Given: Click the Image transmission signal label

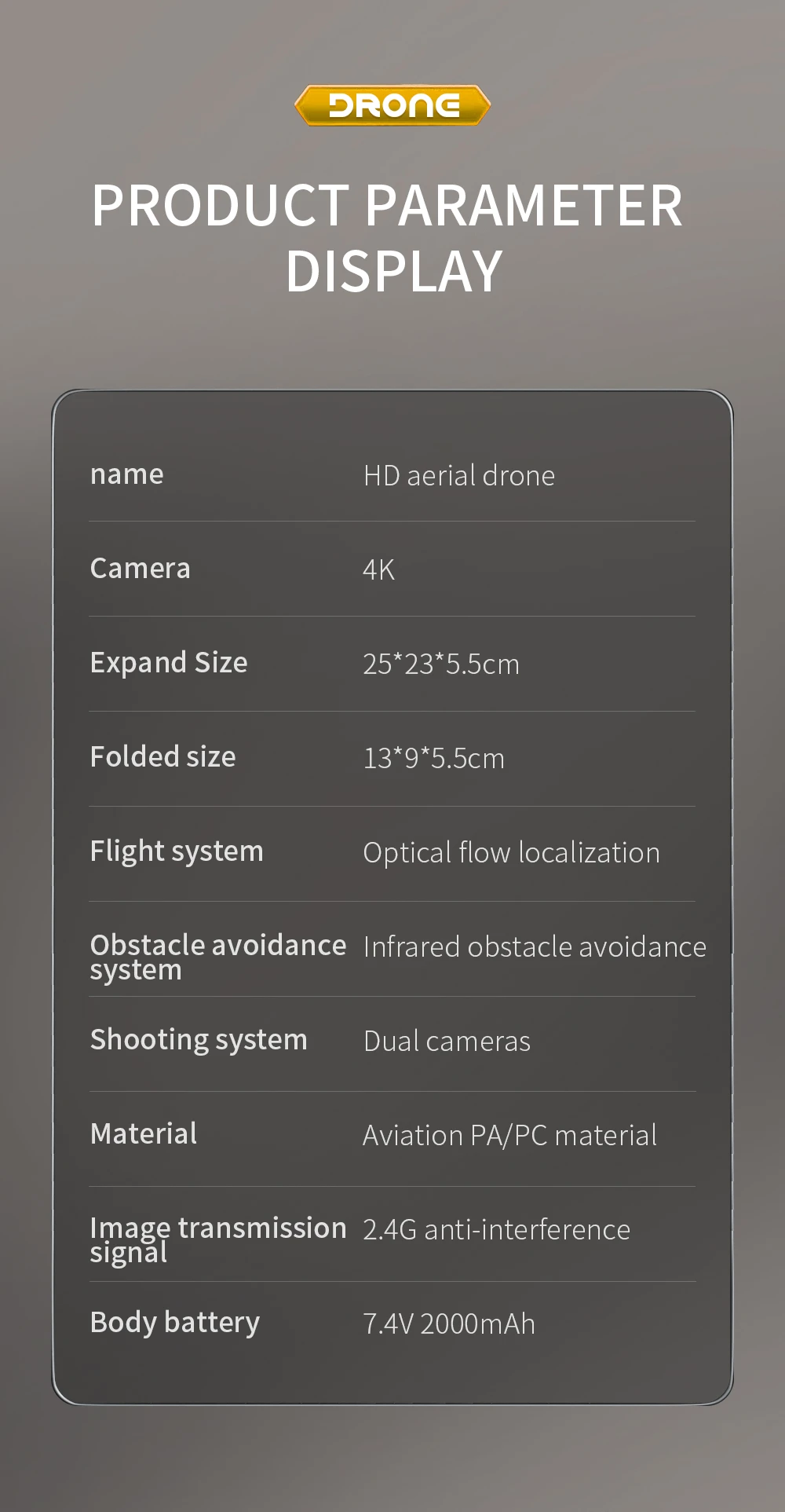Looking at the screenshot, I should point(217,1239).
